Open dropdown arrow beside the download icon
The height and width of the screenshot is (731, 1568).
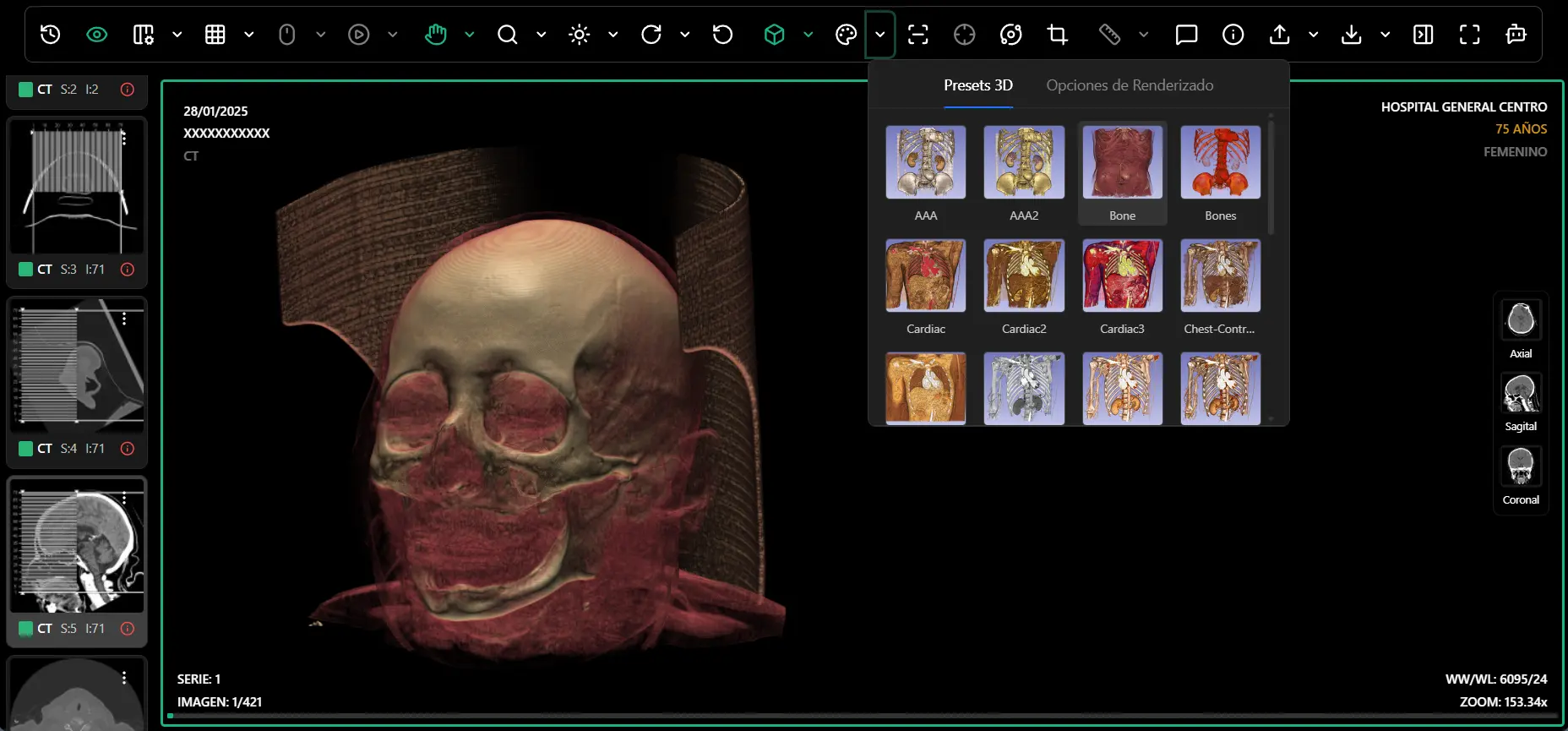pos(1385,35)
